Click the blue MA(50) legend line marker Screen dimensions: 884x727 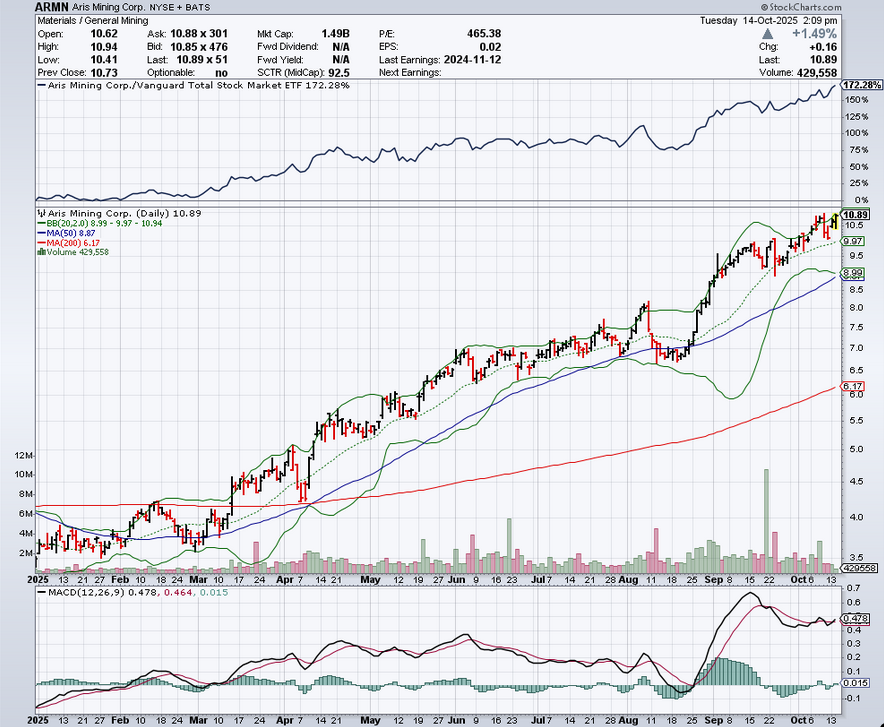coord(40,233)
